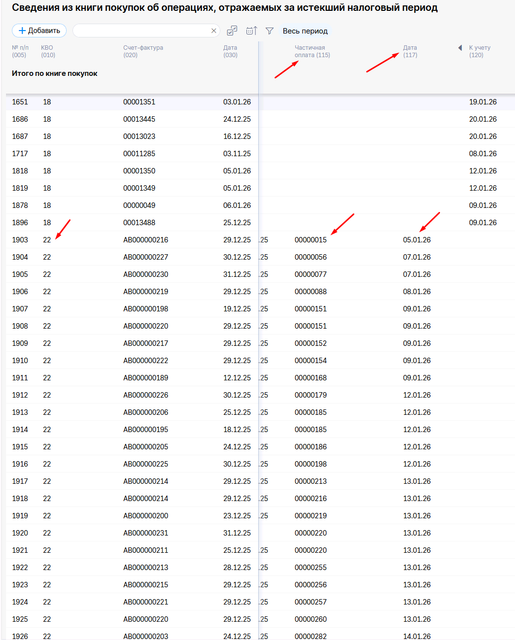Click invoice 00013488 in row 1896

click(139, 222)
